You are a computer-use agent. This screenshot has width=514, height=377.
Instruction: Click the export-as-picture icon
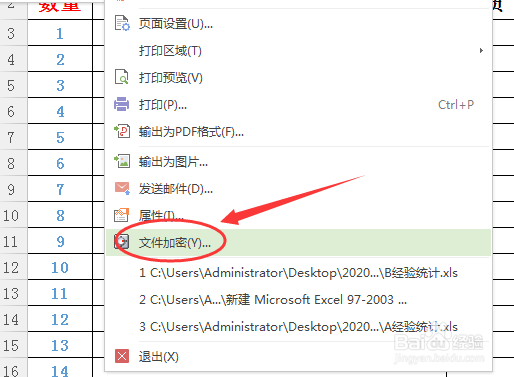122,161
